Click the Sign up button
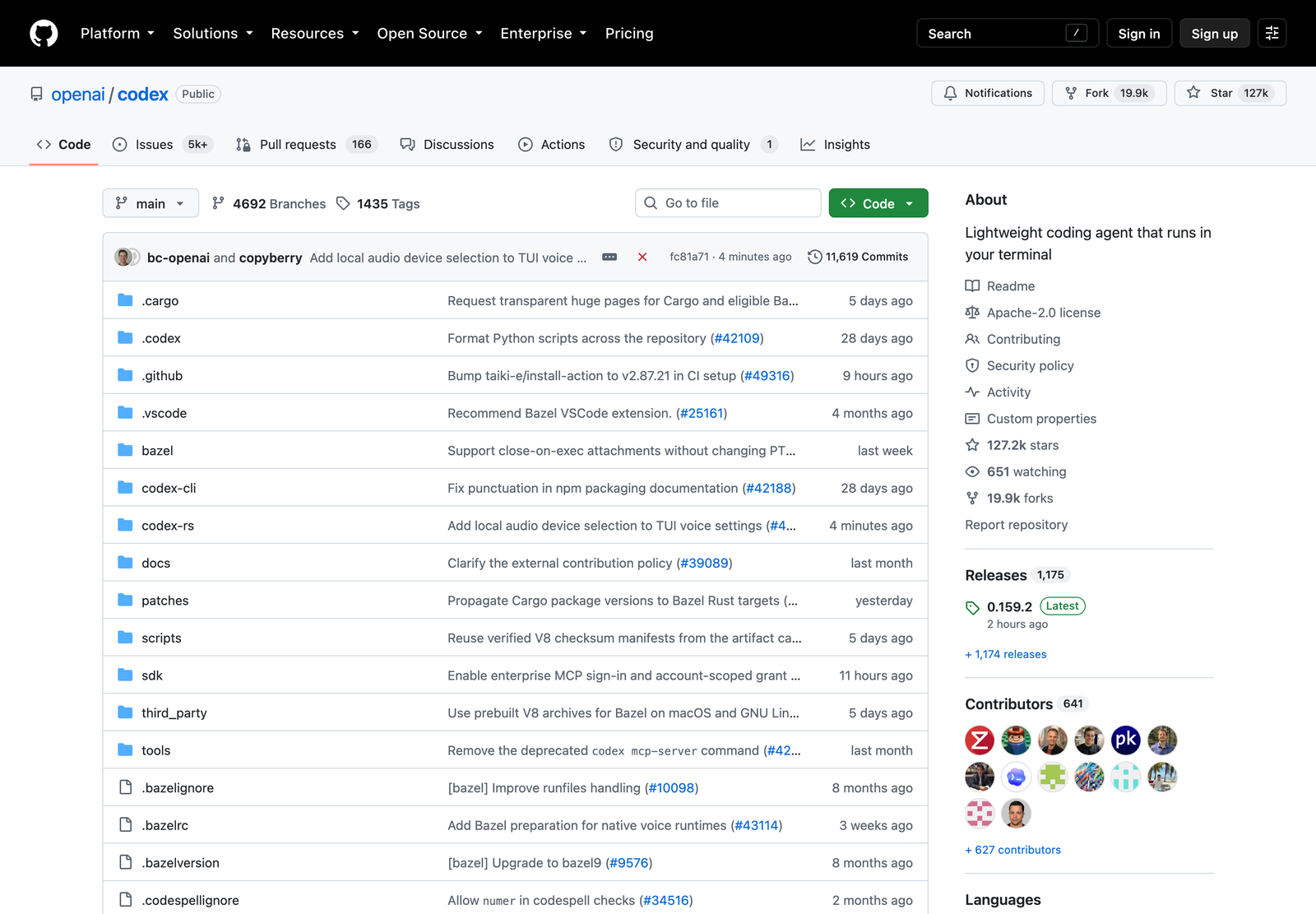Screen dimensions: 1316x914 pyautogui.click(x=1215, y=34)
